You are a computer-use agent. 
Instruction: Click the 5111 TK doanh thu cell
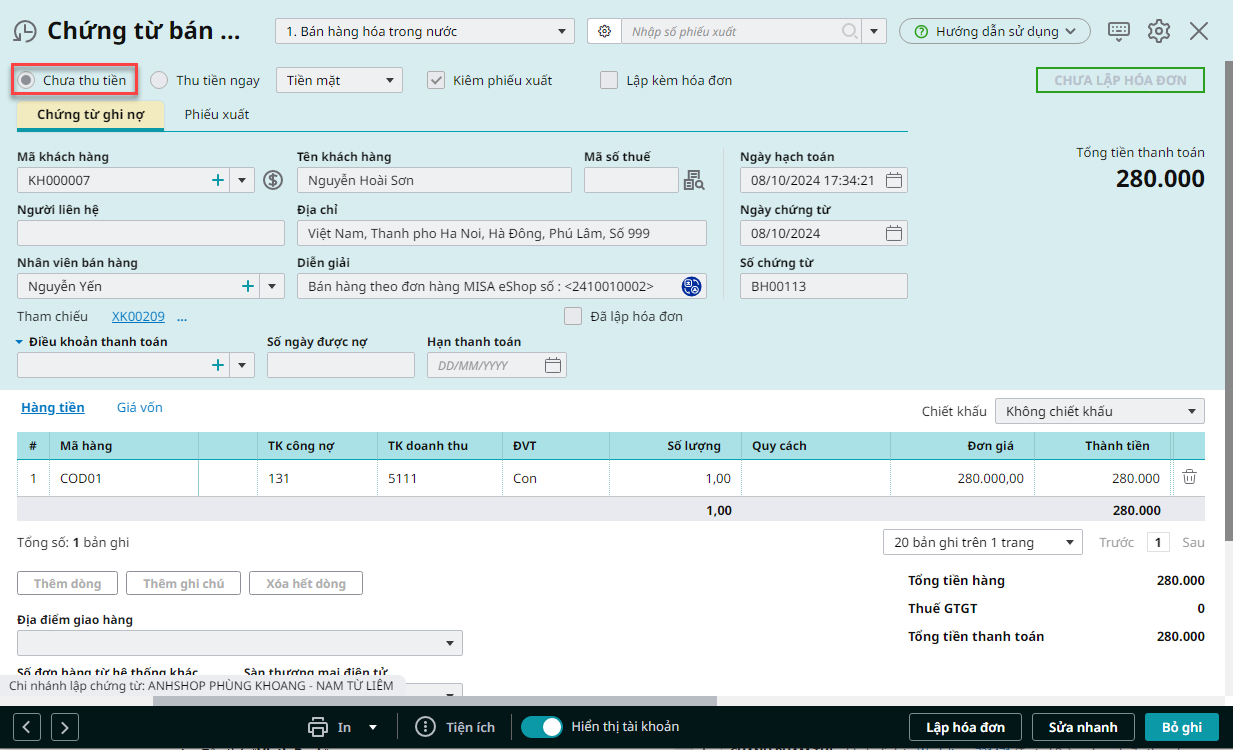[x=440, y=478]
